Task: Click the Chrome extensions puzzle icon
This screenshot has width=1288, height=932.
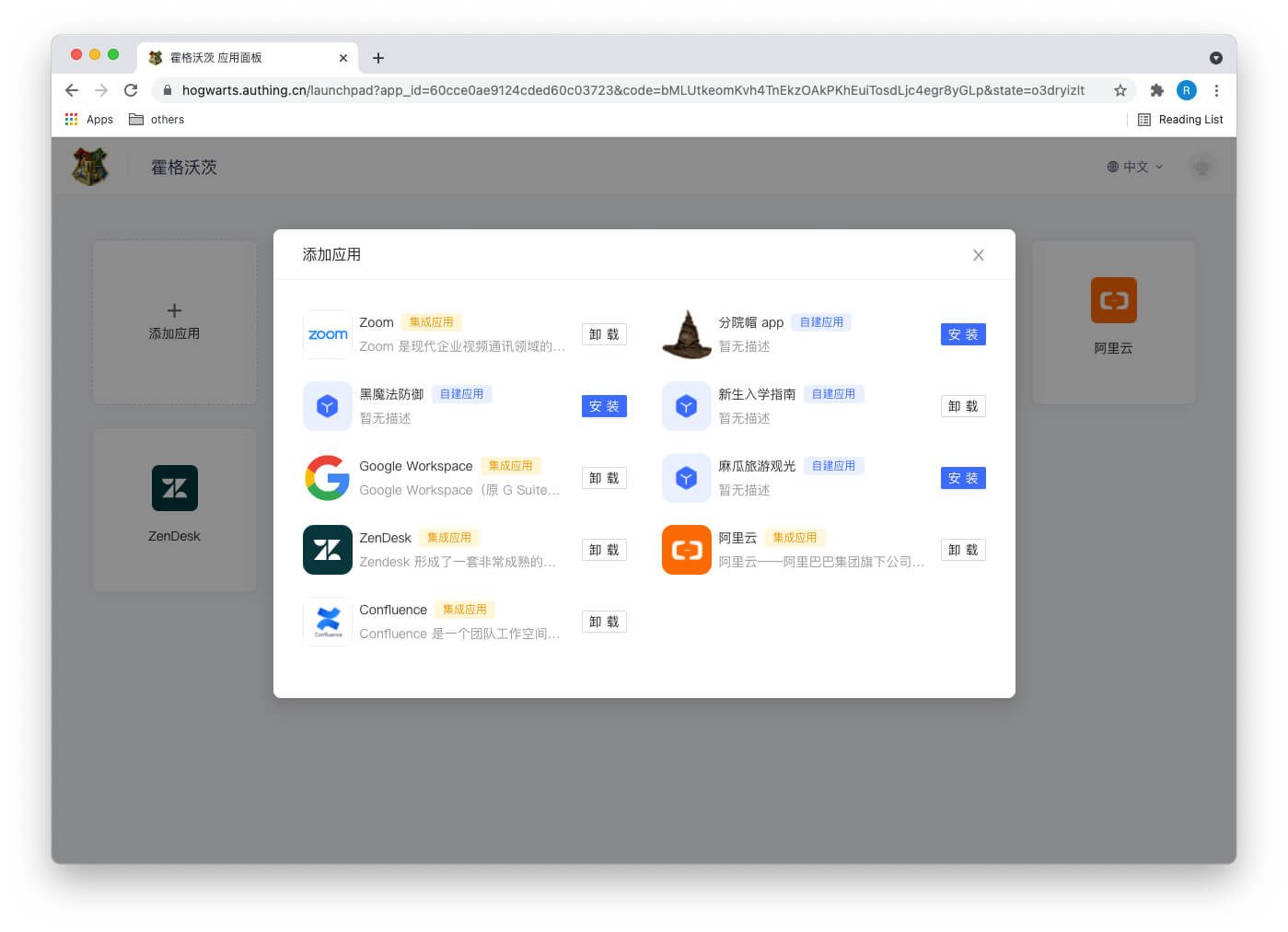Action: point(1157,90)
